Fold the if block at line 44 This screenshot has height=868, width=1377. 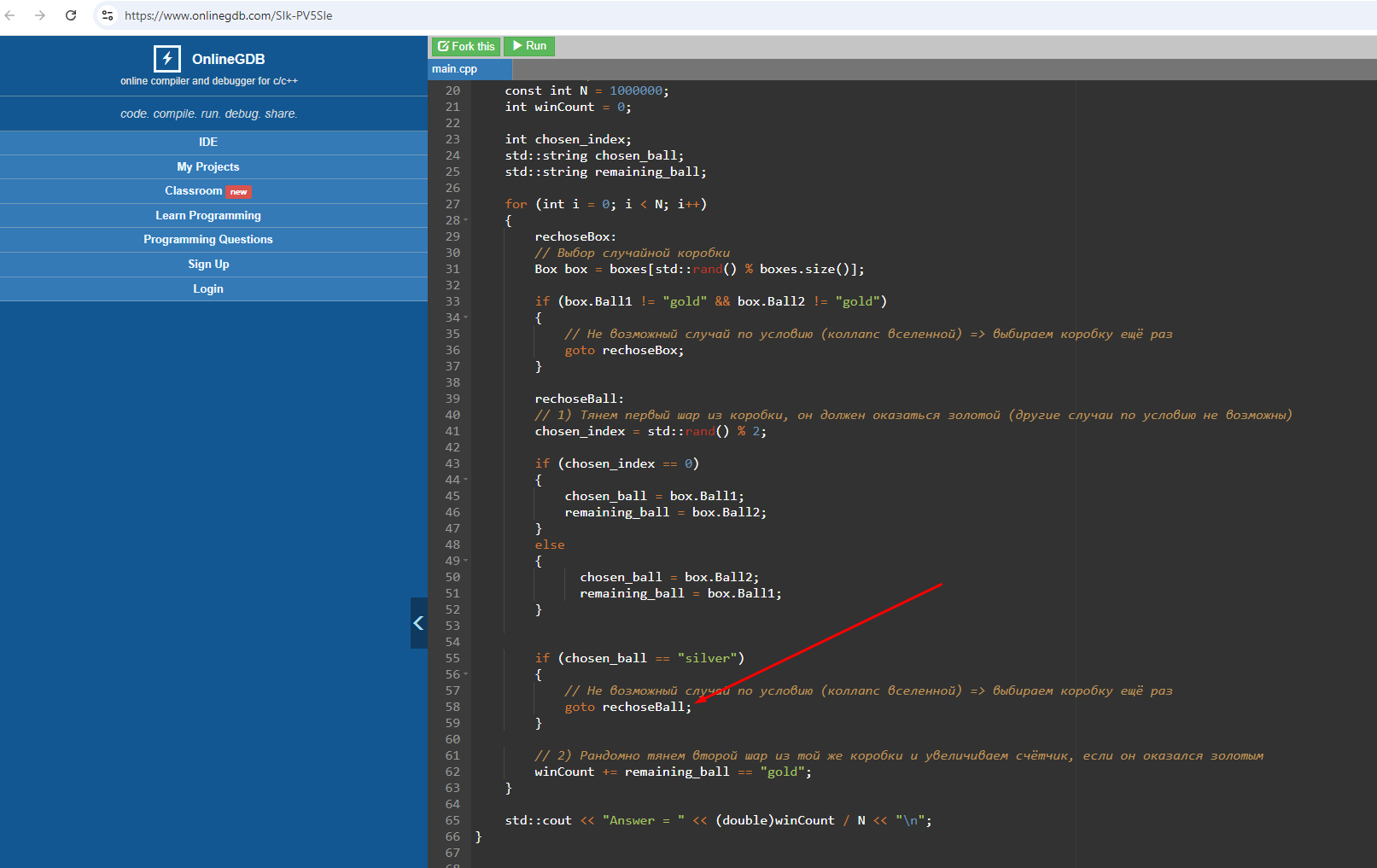pyautogui.click(x=466, y=480)
